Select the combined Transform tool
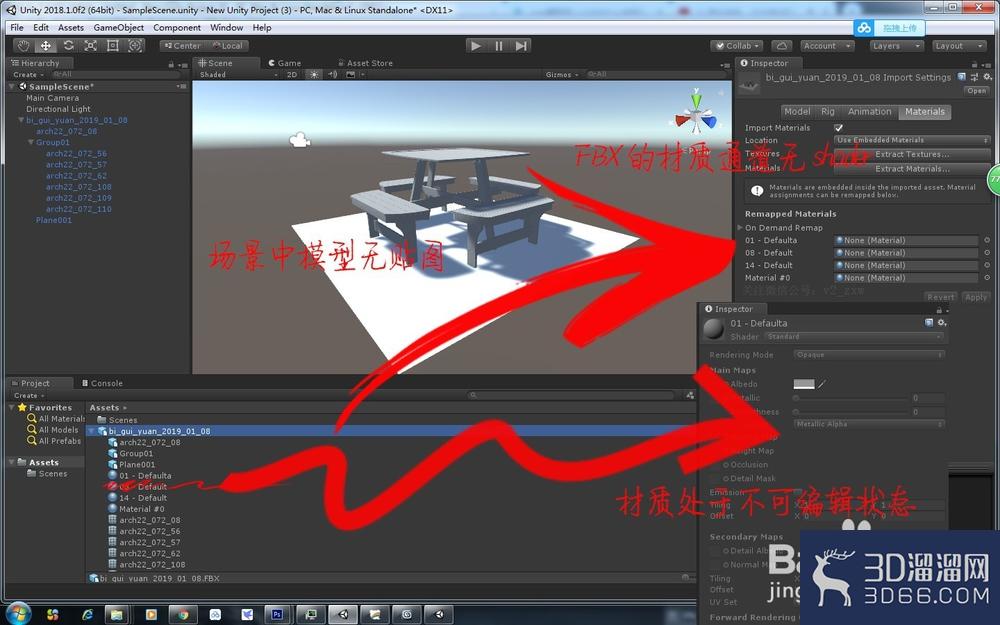Image resolution: width=1000 pixels, height=625 pixels. click(x=135, y=46)
